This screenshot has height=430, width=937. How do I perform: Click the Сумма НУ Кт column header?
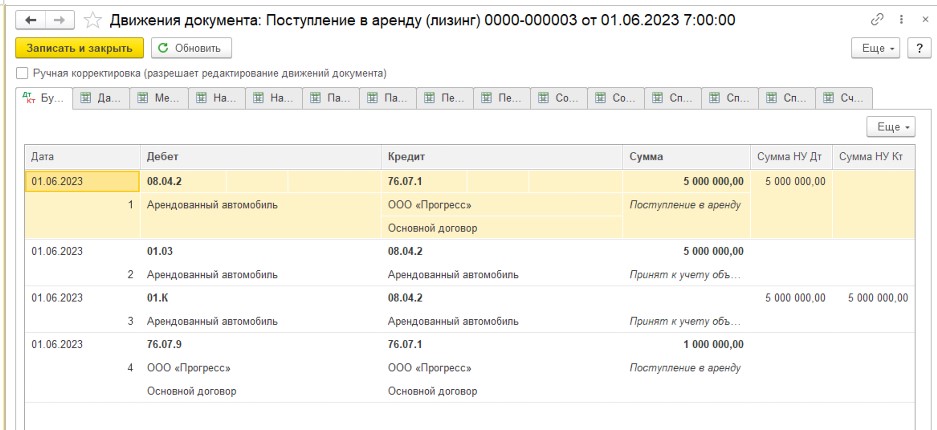(874, 156)
